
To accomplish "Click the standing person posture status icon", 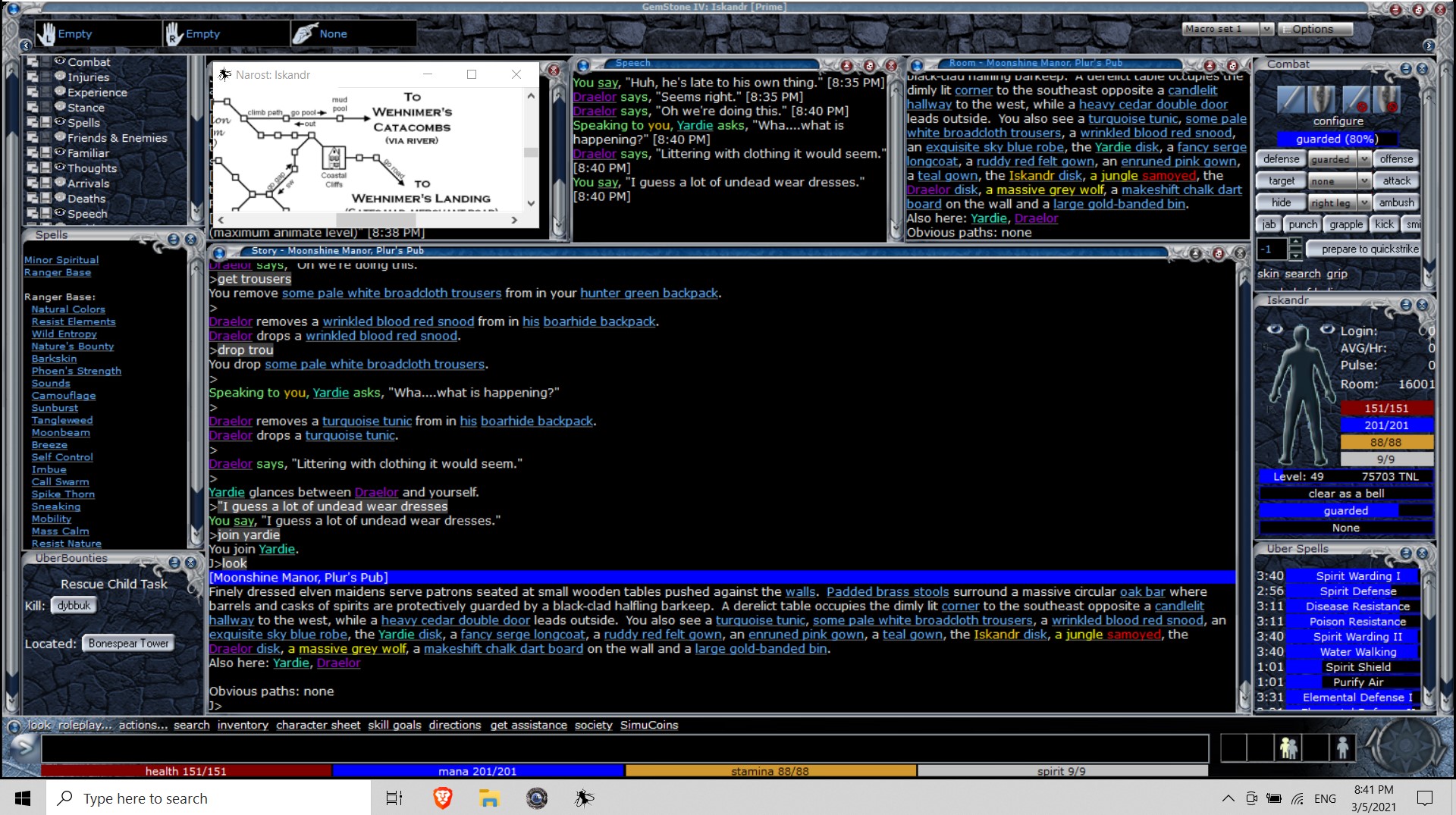I will (x=1342, y=748).
